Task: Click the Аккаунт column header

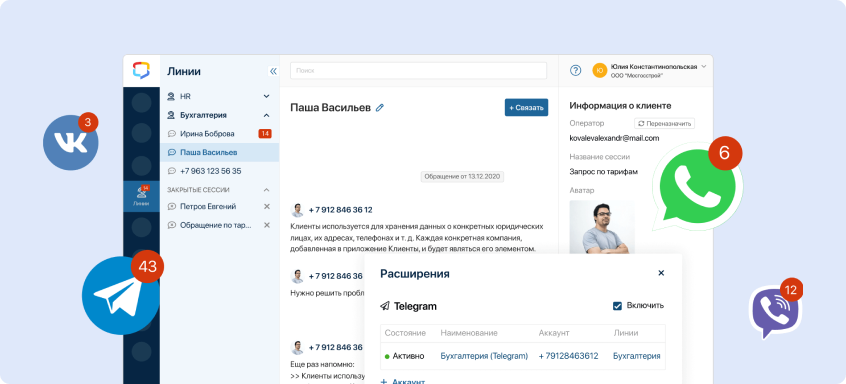Action: [x=554, y=333]
